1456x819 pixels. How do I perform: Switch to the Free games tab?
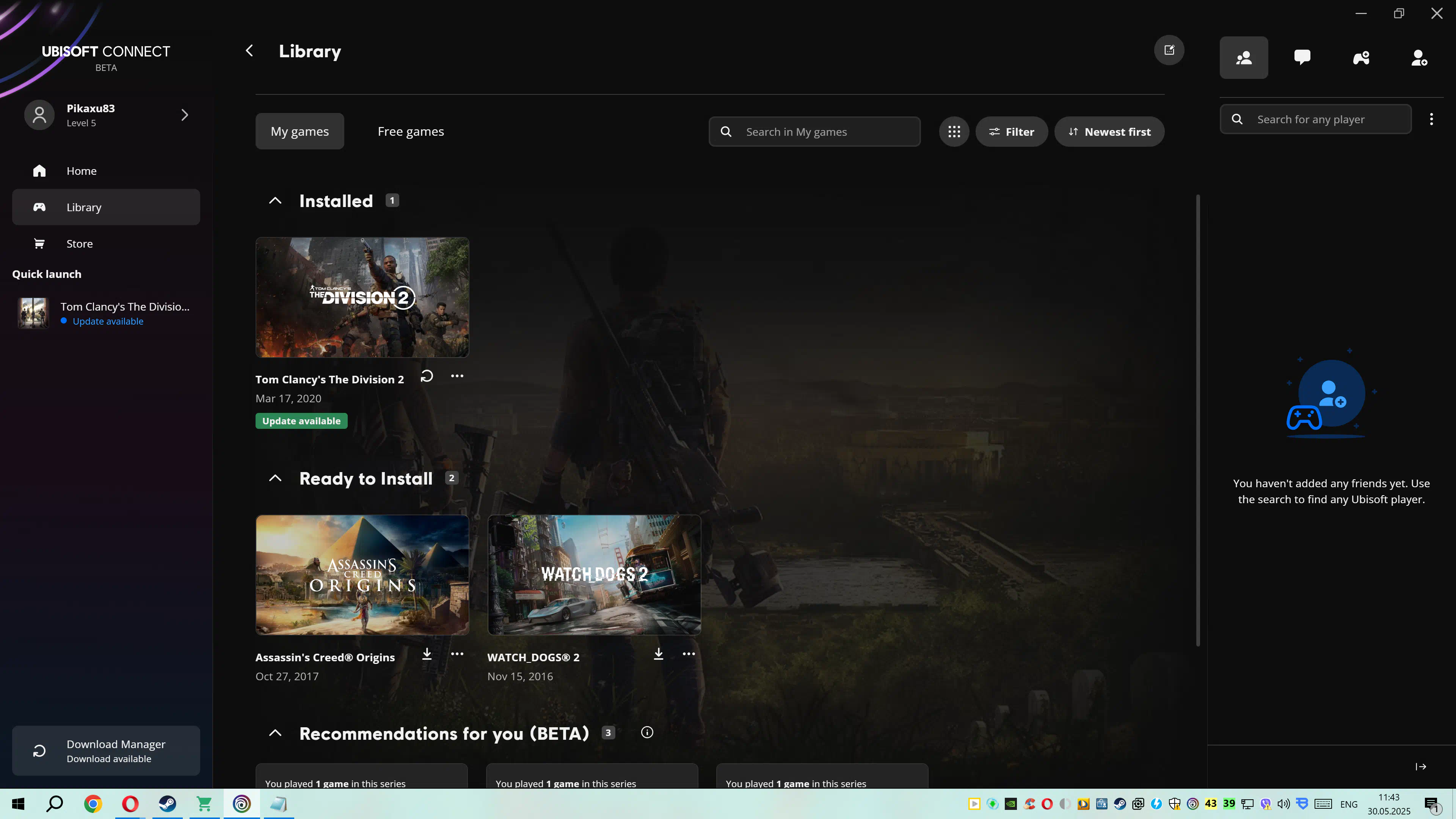411,131
